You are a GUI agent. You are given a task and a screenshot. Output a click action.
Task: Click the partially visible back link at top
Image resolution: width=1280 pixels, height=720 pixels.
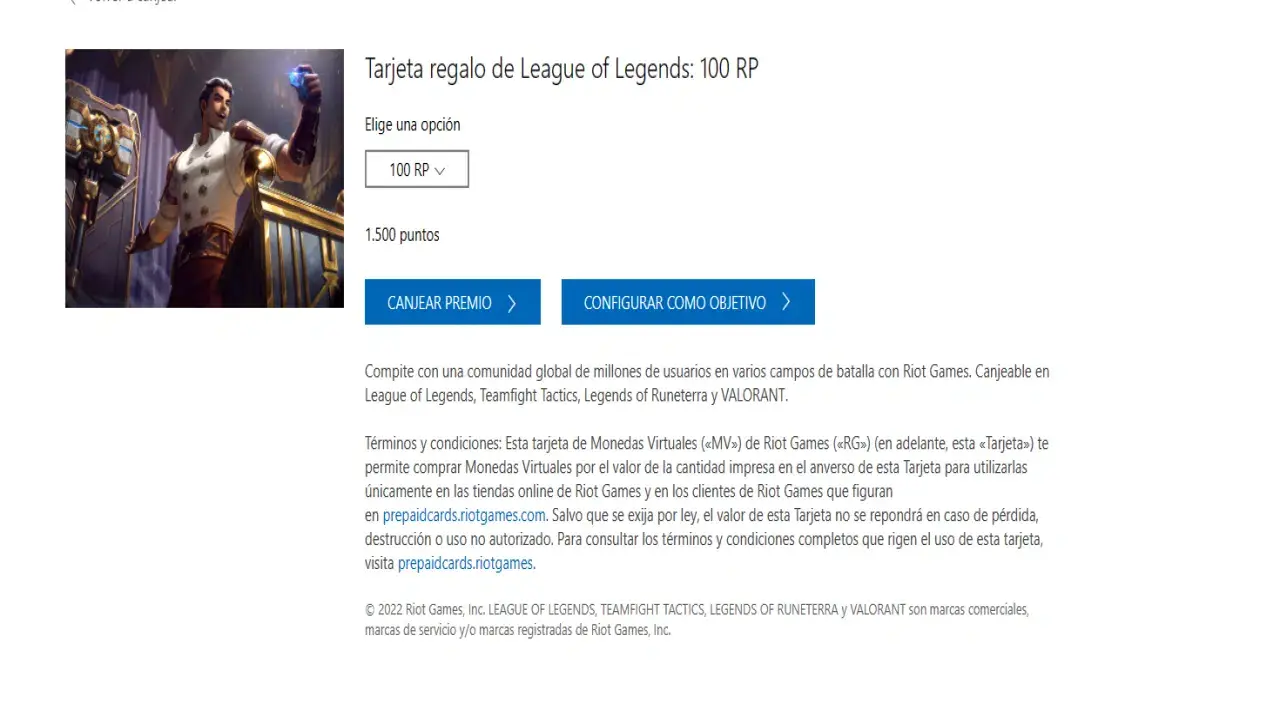click(131, 1)
